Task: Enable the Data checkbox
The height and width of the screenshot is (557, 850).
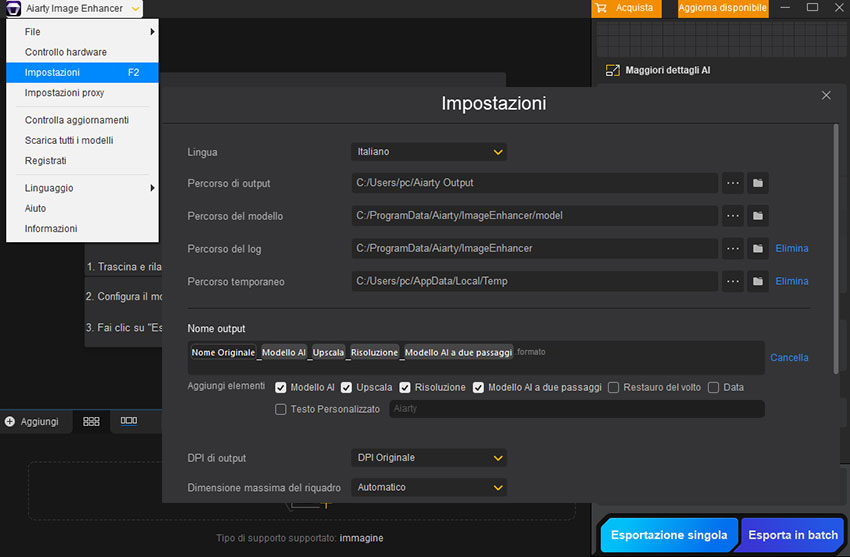Action: click(713, 387)
